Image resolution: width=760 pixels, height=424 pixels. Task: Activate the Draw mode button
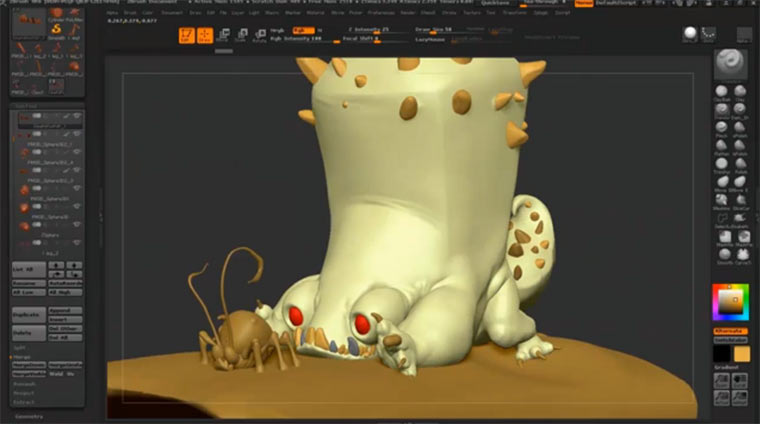pyautogui.click(x=205, y=35)
